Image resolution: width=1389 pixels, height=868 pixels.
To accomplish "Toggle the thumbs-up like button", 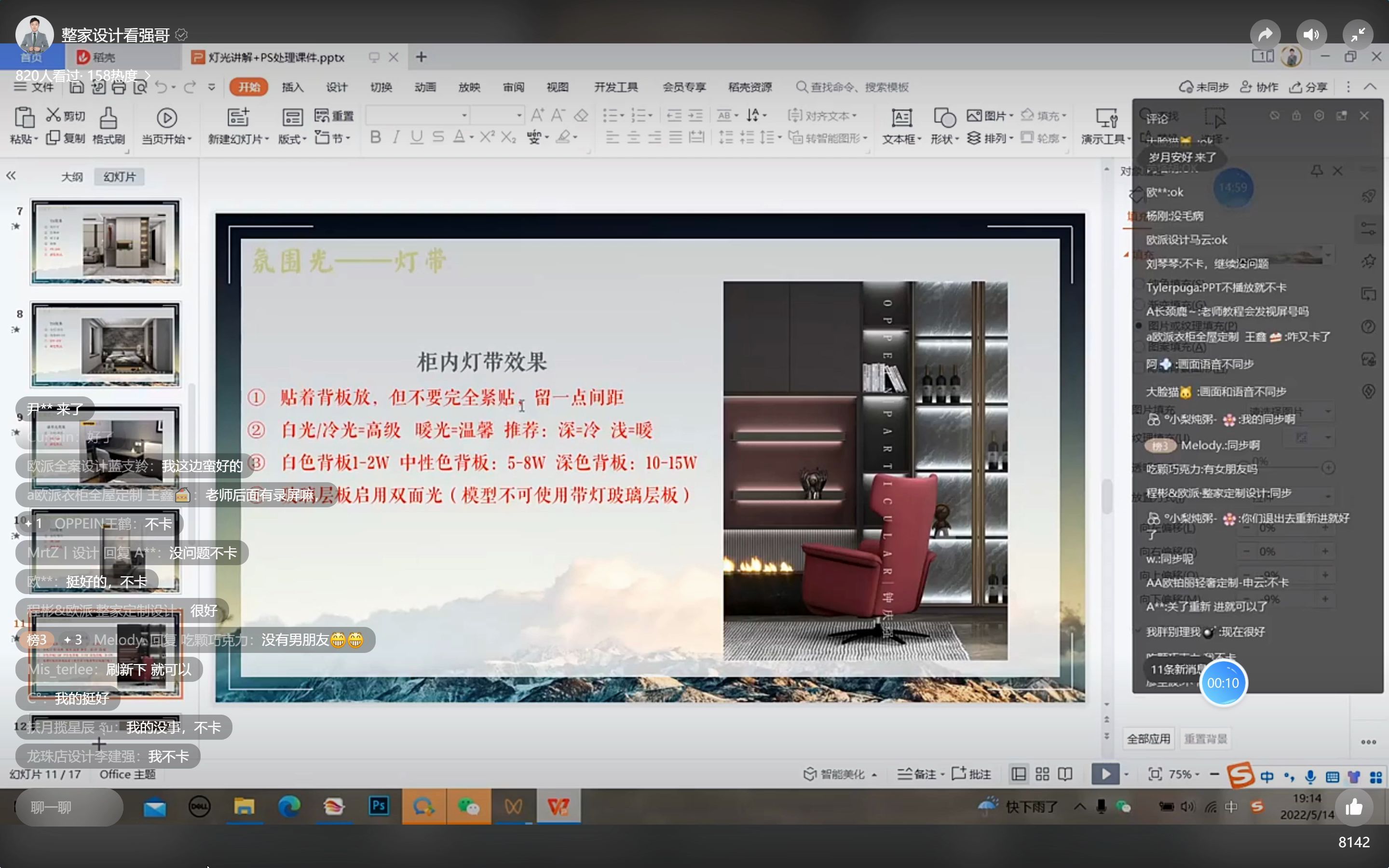I will coord(1354,808).
